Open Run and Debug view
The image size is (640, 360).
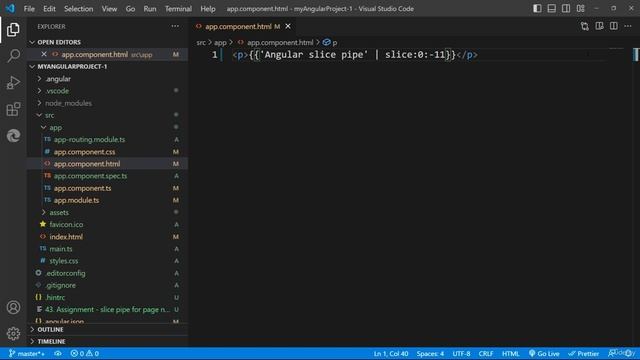pyautogui.click(x=13, y=82)
